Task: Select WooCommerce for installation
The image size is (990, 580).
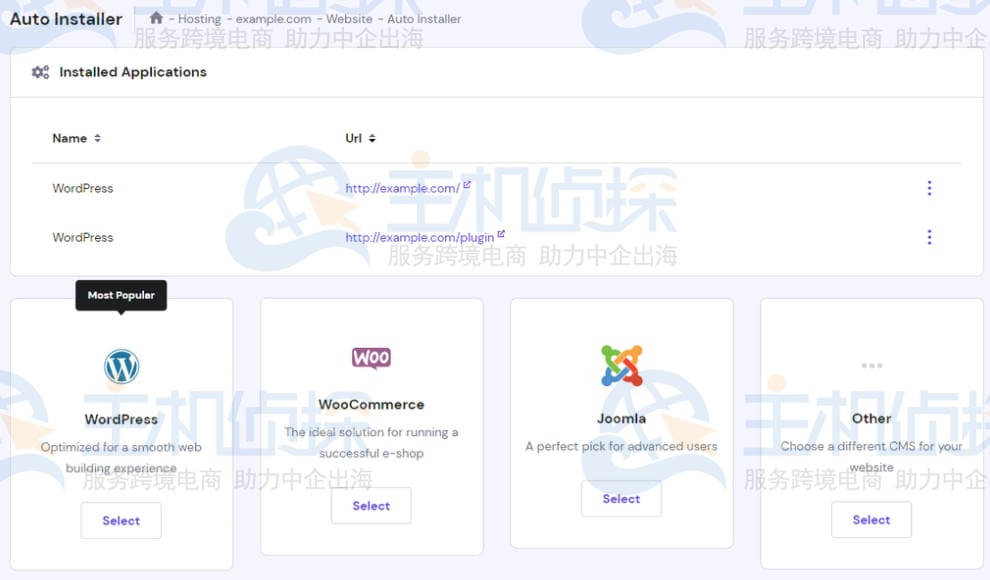Action: 371,505
